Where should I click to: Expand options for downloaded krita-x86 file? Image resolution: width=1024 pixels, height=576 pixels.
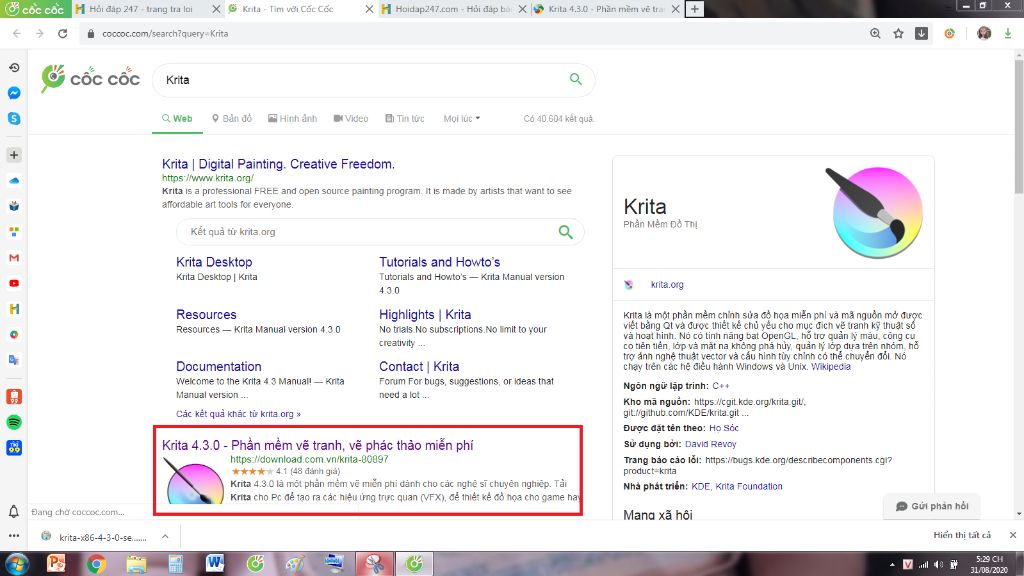[x=165, y=536]
